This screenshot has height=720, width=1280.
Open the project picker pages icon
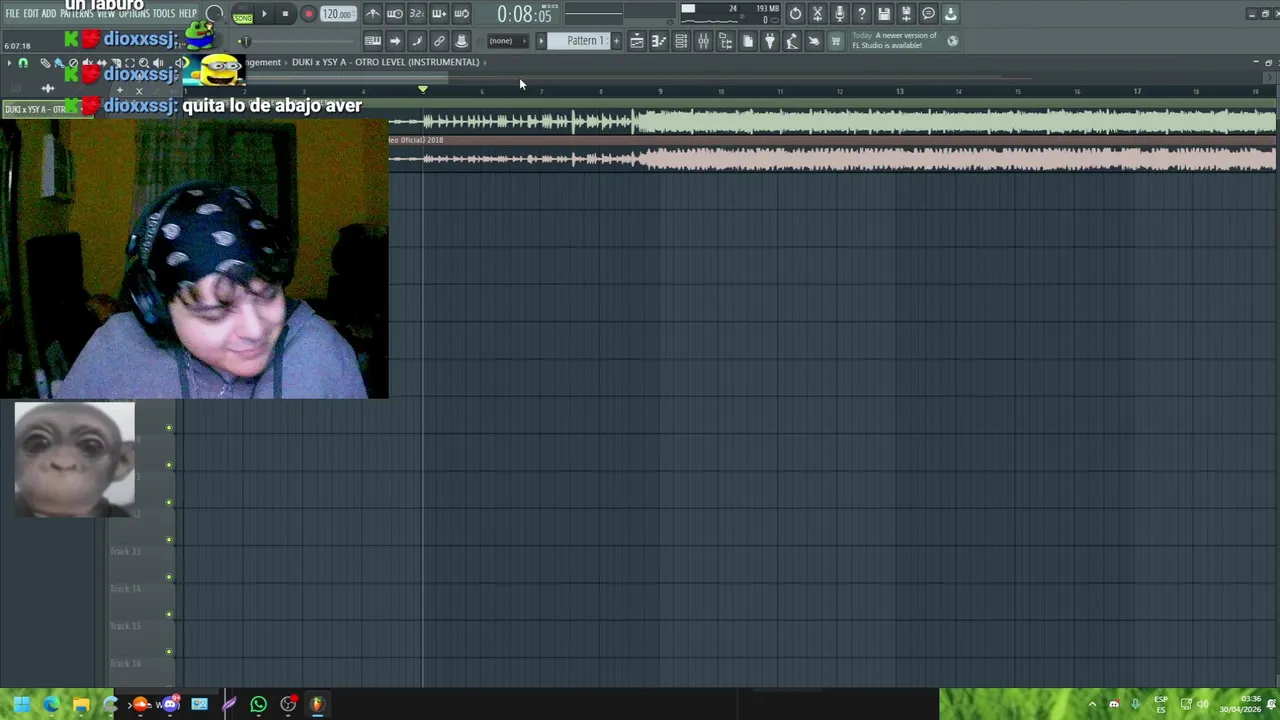tap(747, 41)
